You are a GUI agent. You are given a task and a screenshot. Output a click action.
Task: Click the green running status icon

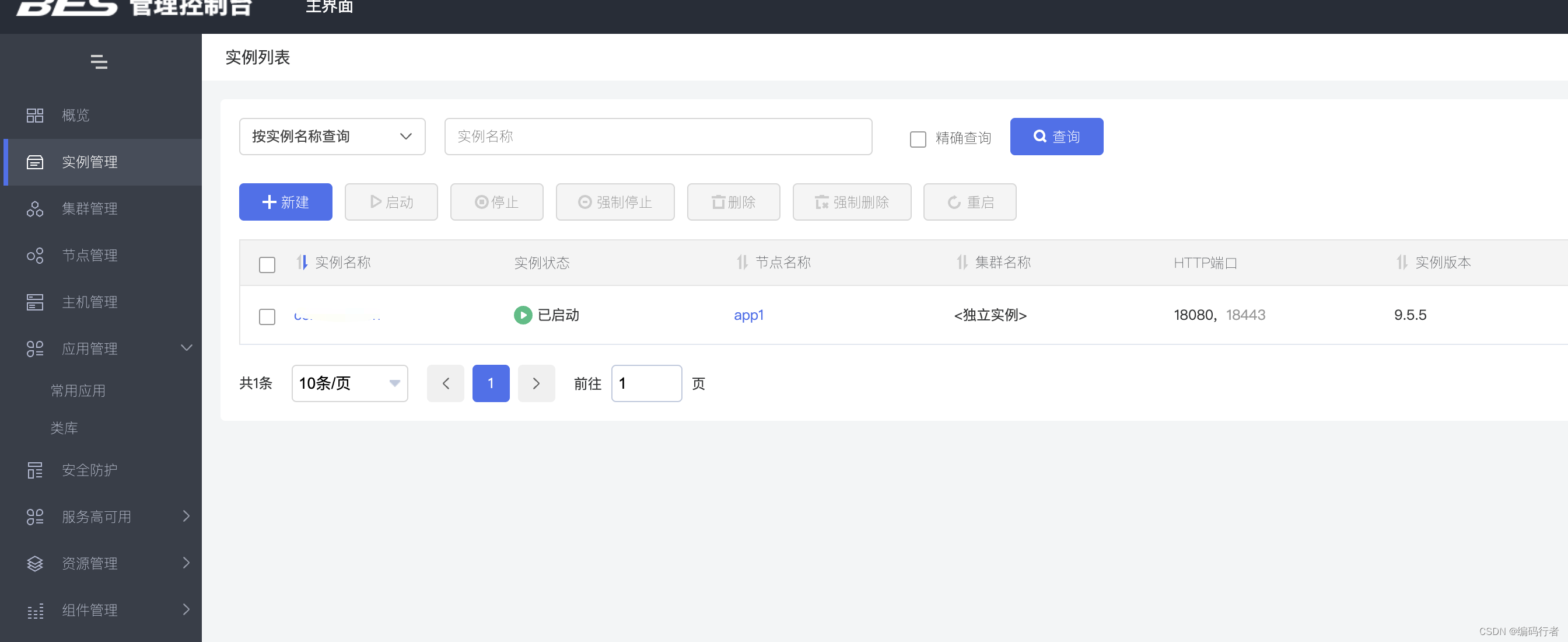522,315
